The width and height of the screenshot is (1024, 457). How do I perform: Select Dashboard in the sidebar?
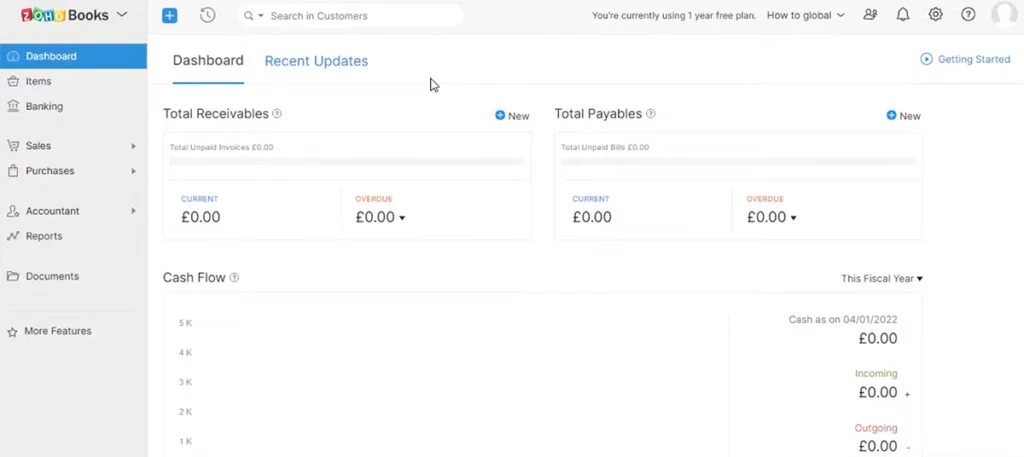(x=73, y=56)
